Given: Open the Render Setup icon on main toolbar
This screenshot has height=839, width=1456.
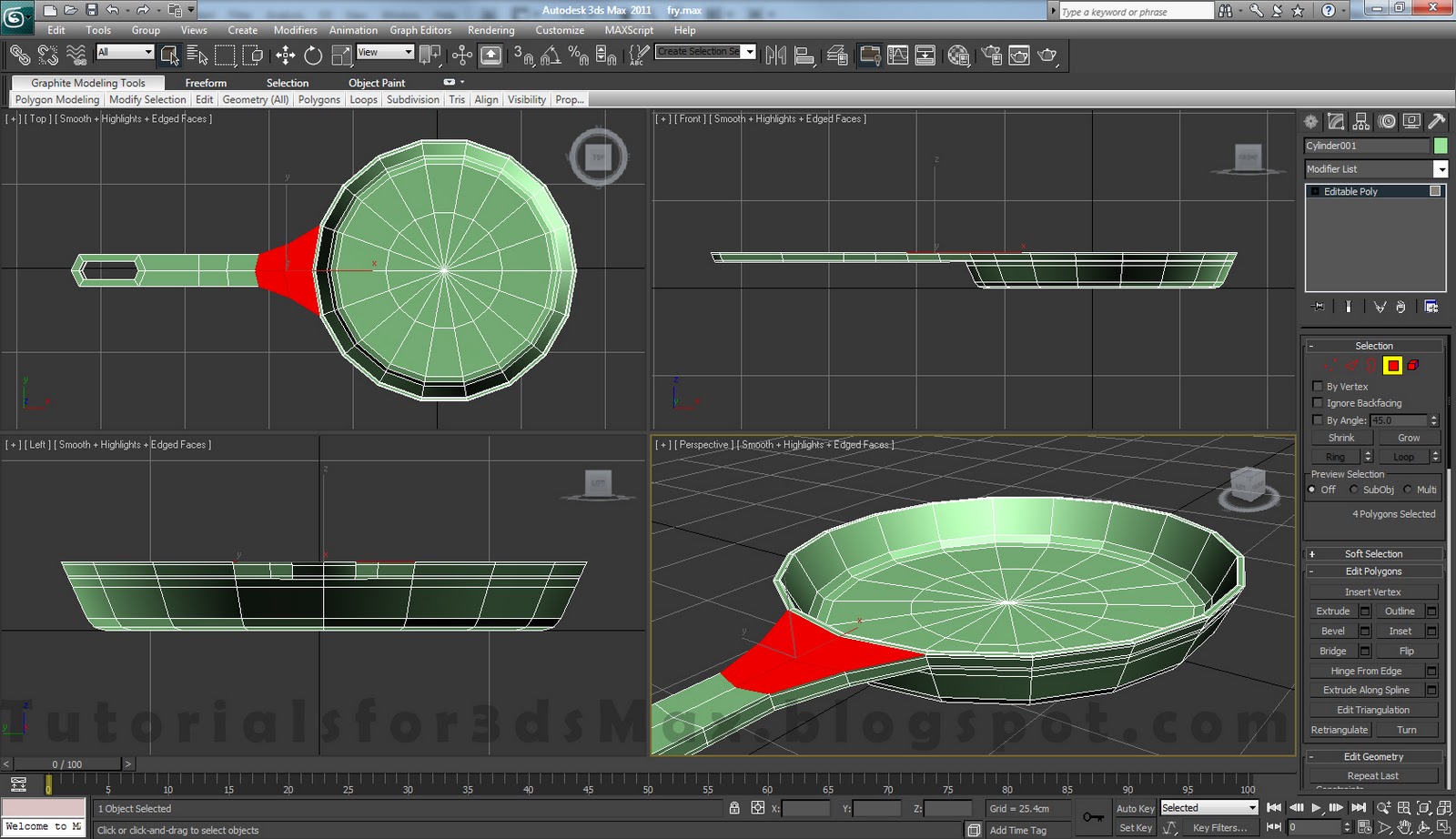Looking at the screenshot, I should click(991, 55).
